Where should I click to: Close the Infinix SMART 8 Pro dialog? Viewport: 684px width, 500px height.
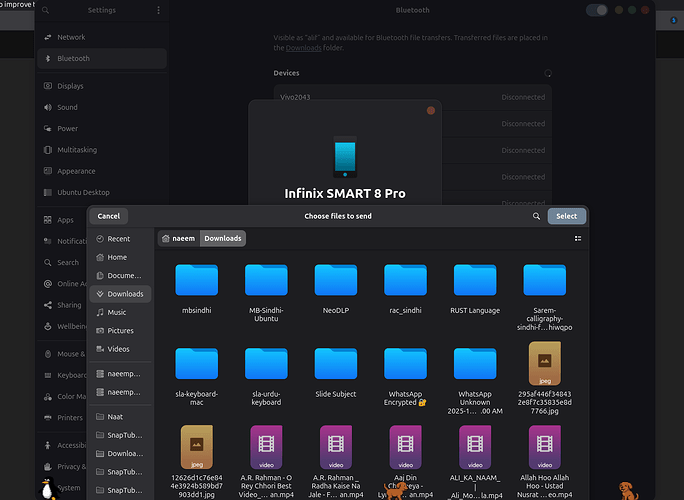pyautogui.click(x=431, y=110)
